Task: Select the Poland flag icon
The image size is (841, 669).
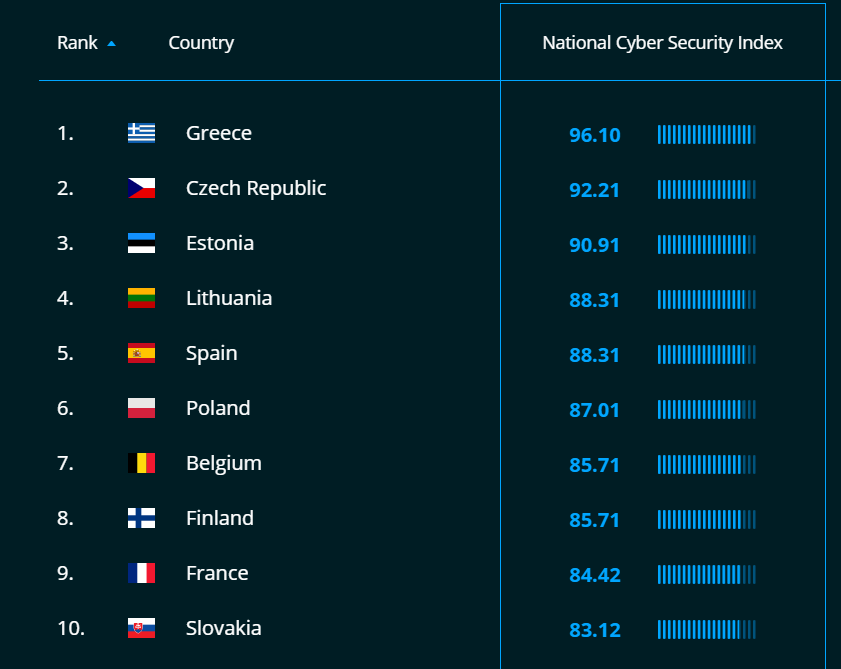Action: tap(141, 408)
